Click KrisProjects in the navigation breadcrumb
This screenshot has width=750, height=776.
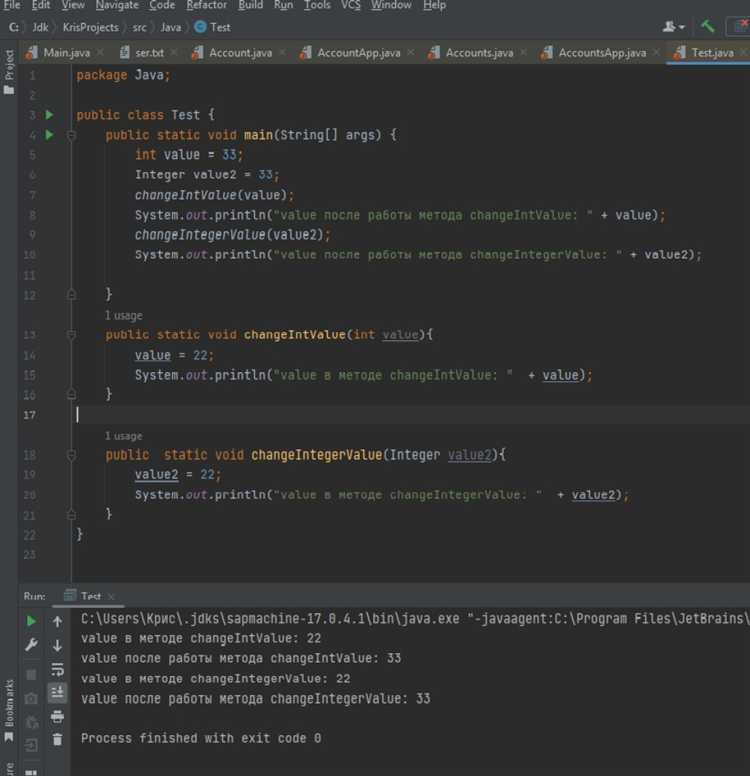(x=91, y=27)
